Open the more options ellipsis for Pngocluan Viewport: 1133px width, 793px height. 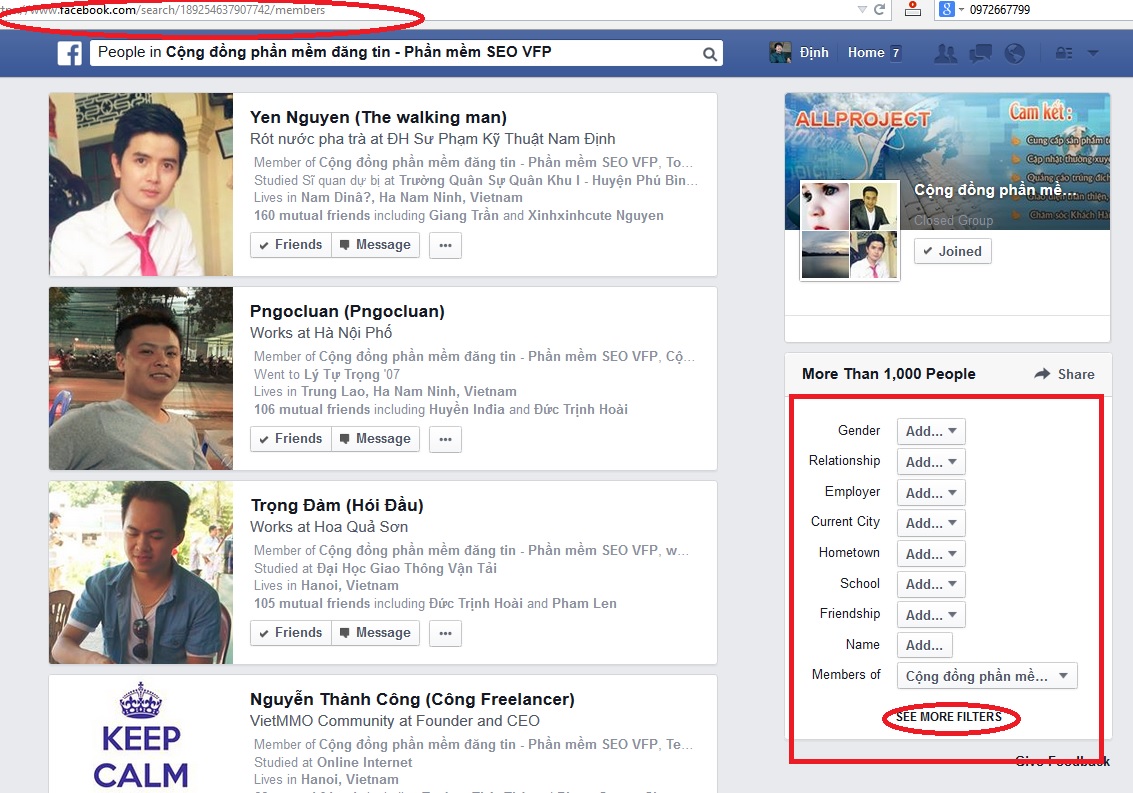click(445, 439)
